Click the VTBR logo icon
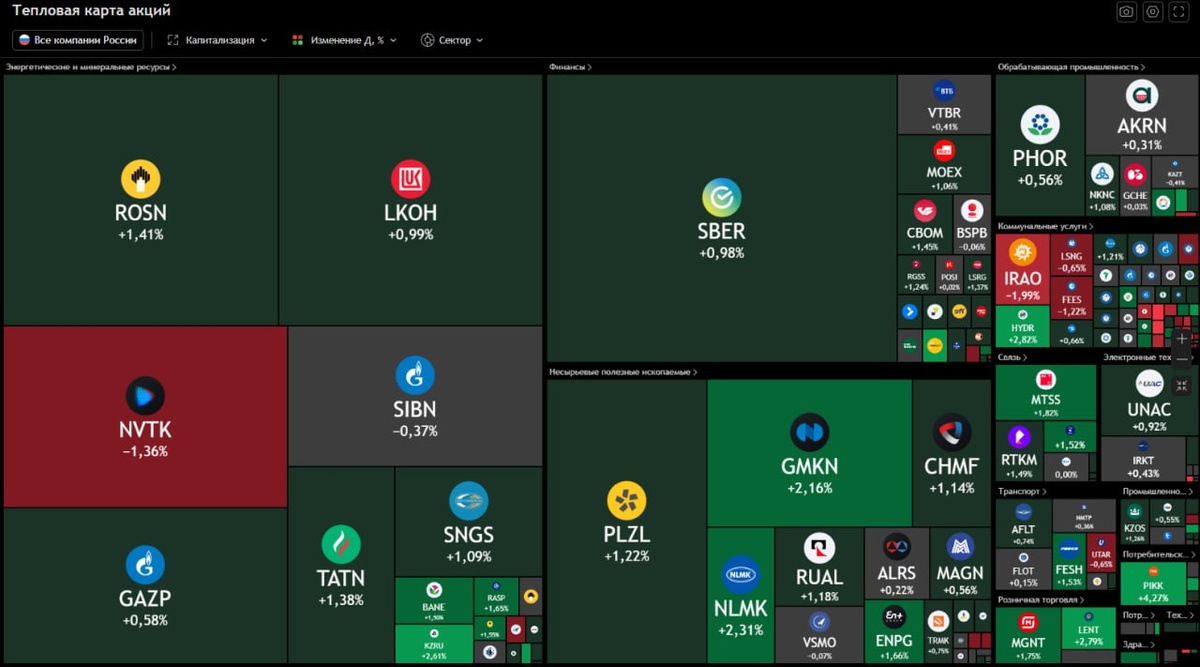 [944, 91]
